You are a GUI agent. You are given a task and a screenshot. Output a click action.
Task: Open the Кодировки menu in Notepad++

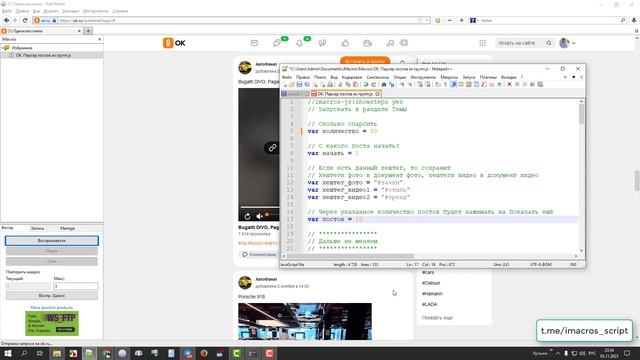[x=352, y=77]
